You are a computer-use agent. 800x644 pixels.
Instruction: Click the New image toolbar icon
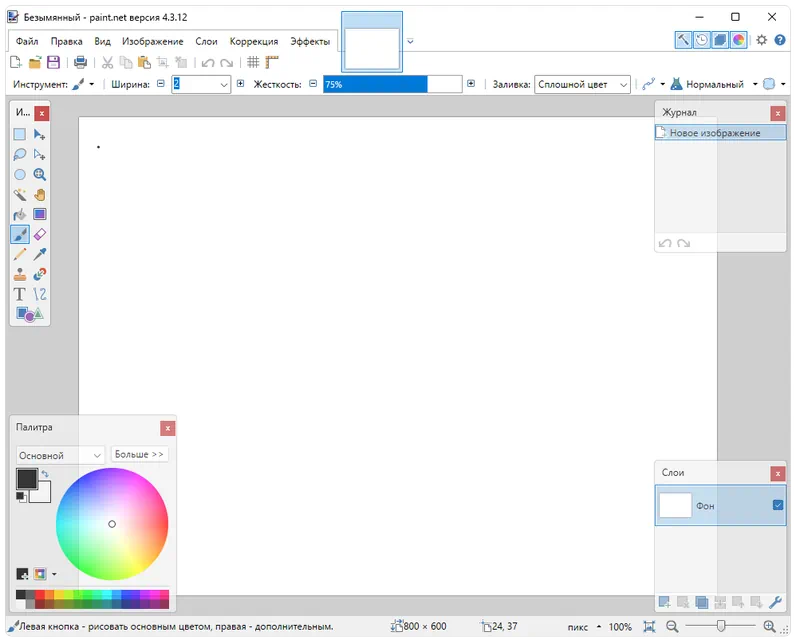pyautogui.click(x=16, y=62)
